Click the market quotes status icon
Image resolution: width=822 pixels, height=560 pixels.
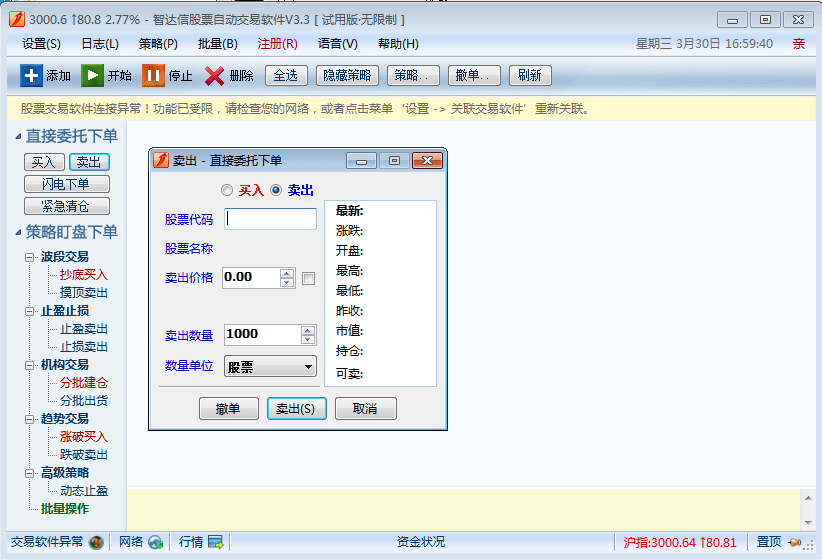216,542
